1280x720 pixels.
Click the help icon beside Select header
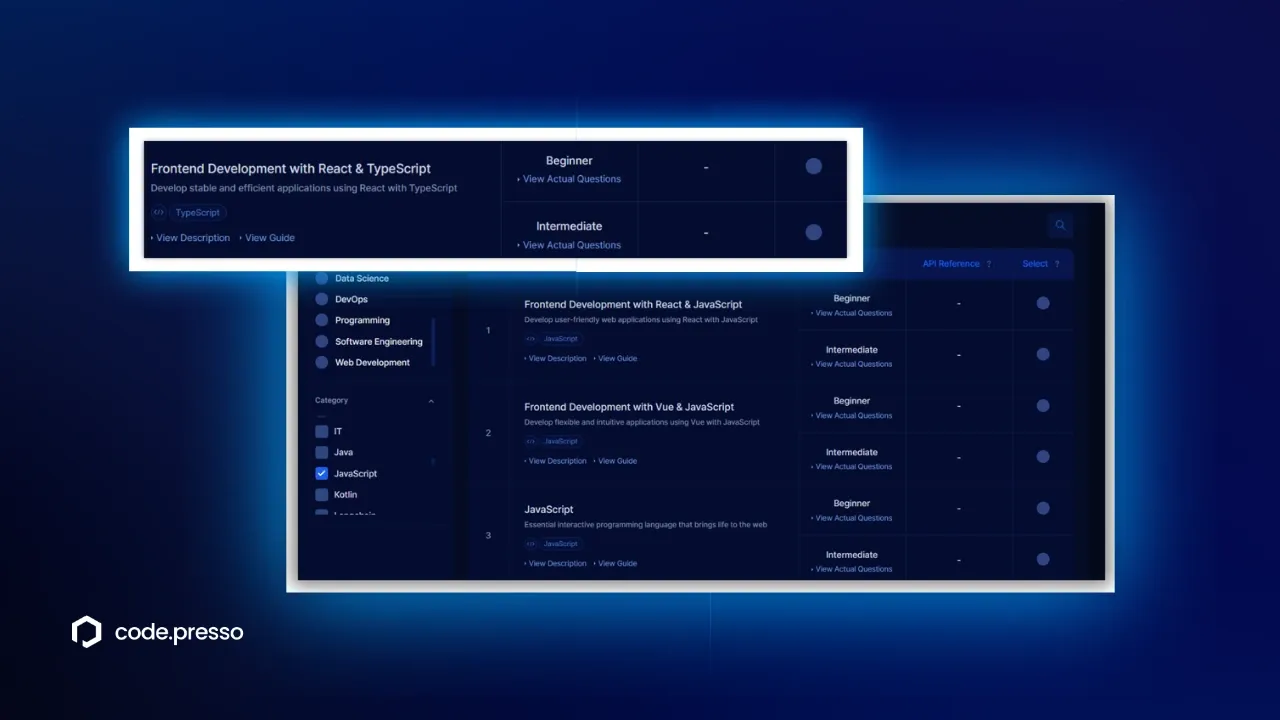(x=1057, y=264)
